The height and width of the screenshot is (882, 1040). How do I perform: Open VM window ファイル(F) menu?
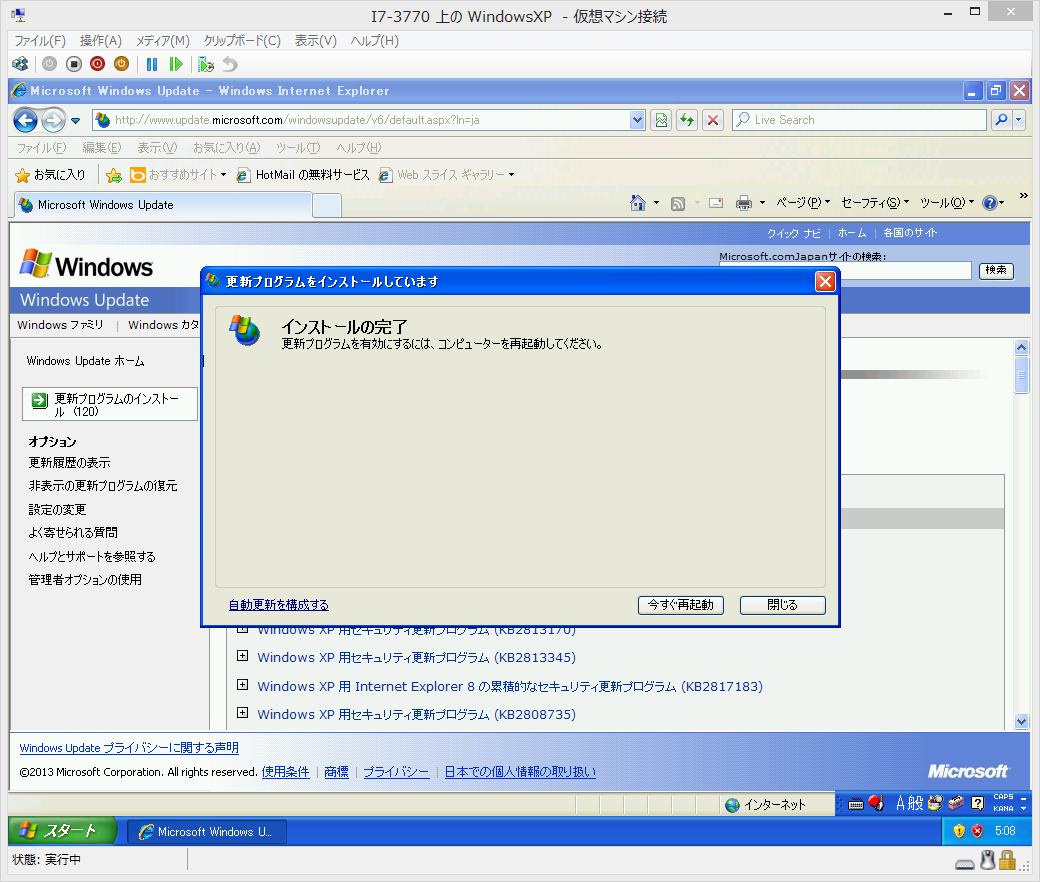coord(40,40)
